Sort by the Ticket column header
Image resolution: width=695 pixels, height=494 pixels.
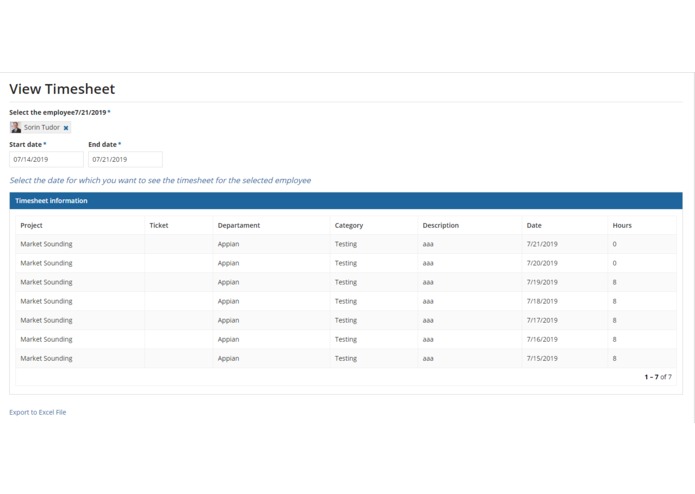(159, 226)
